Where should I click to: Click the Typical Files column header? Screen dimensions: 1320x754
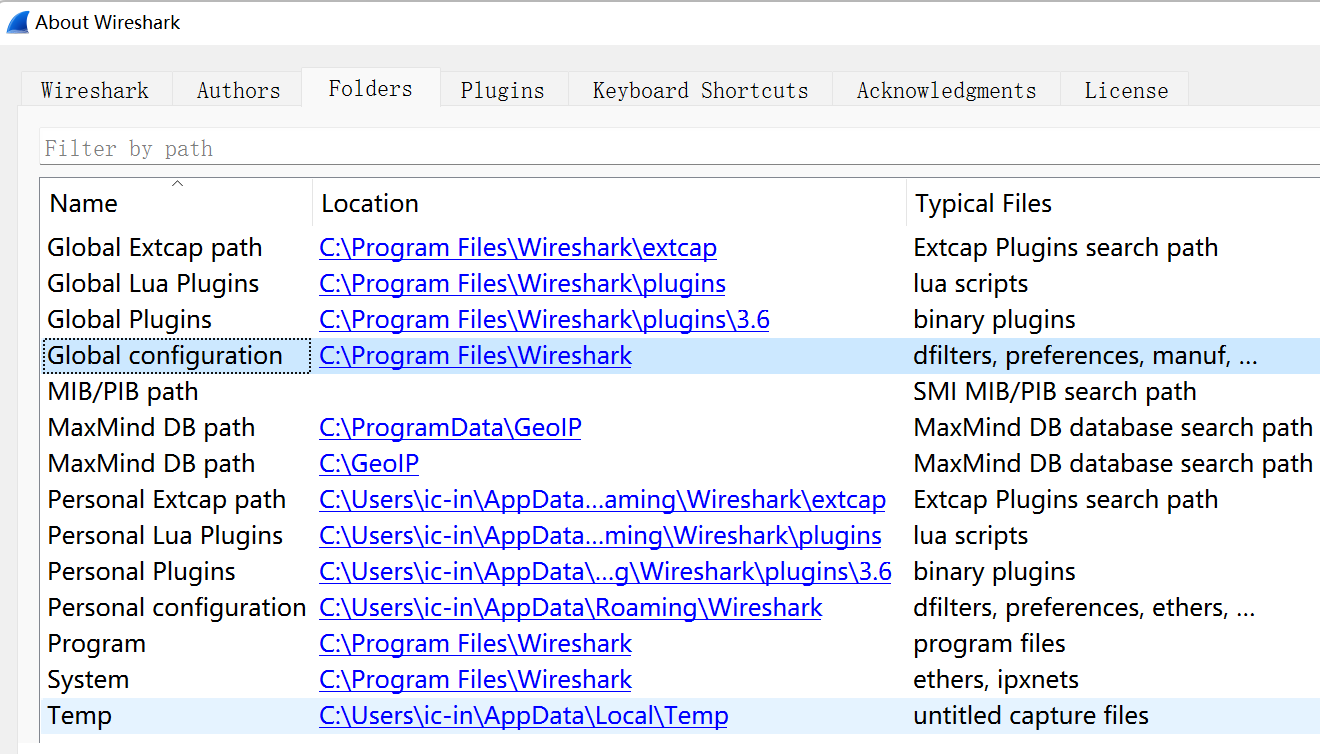(983, 204)
